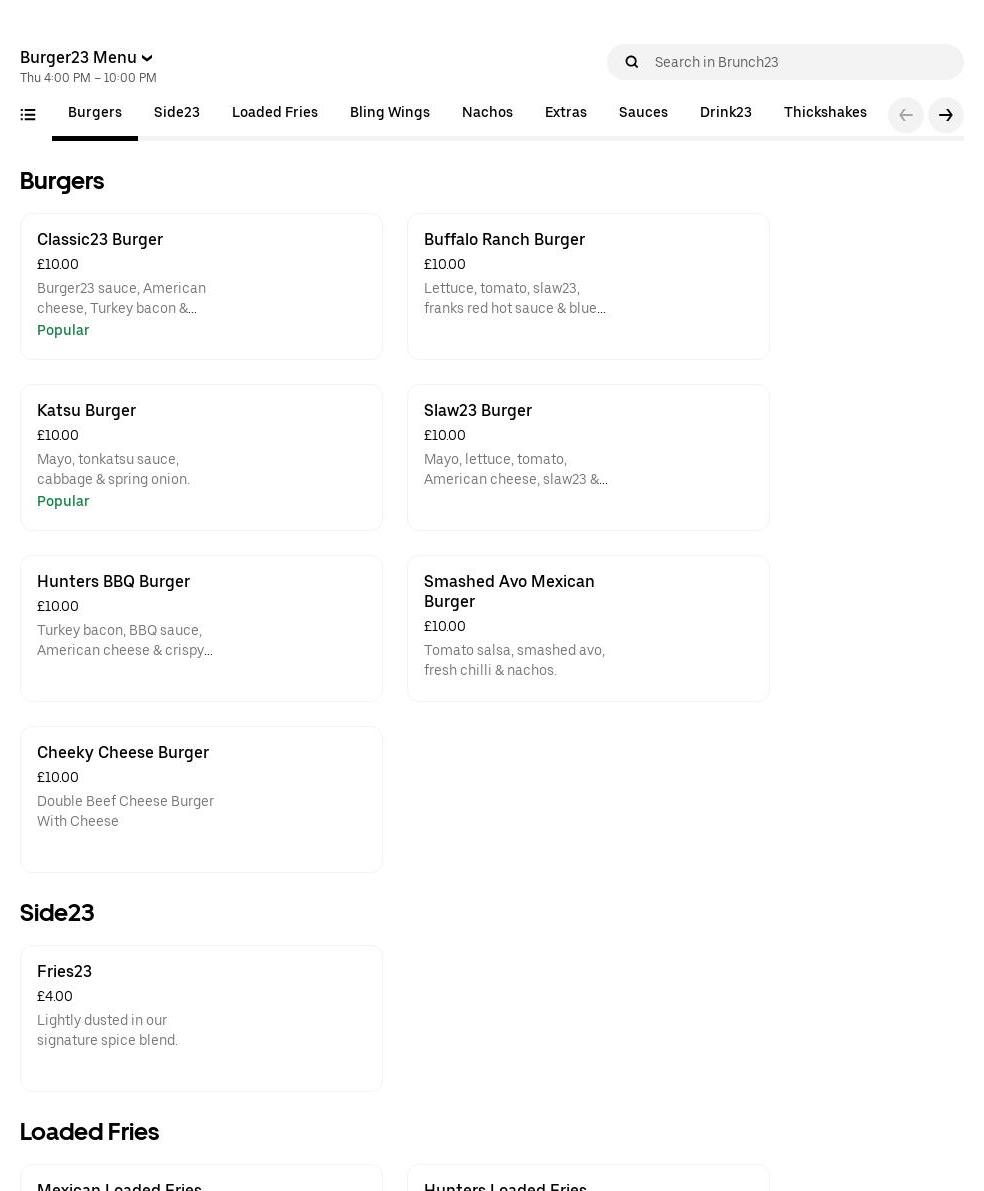The height and width of the screenshot is (1191, 984).
Task: View the Thickshakes tab
Action: coord(825,113)
